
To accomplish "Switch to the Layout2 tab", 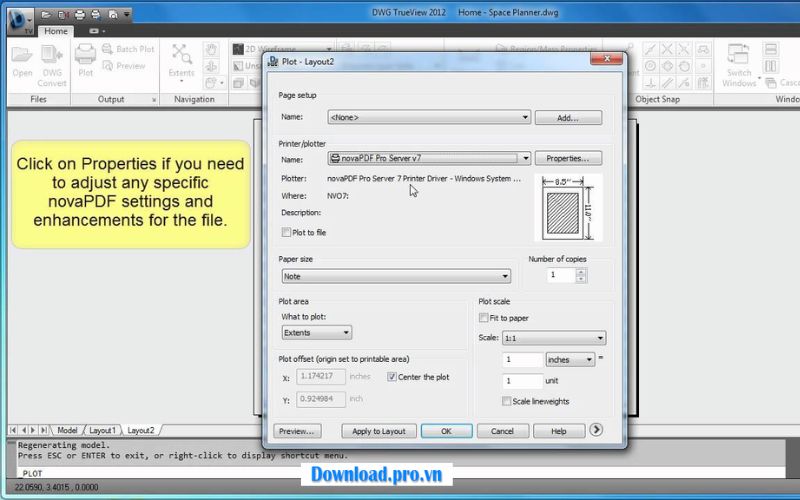I will pos(140,430).
